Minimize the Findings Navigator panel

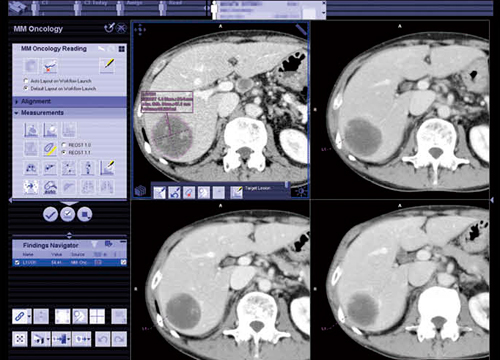tap(123, 242)
